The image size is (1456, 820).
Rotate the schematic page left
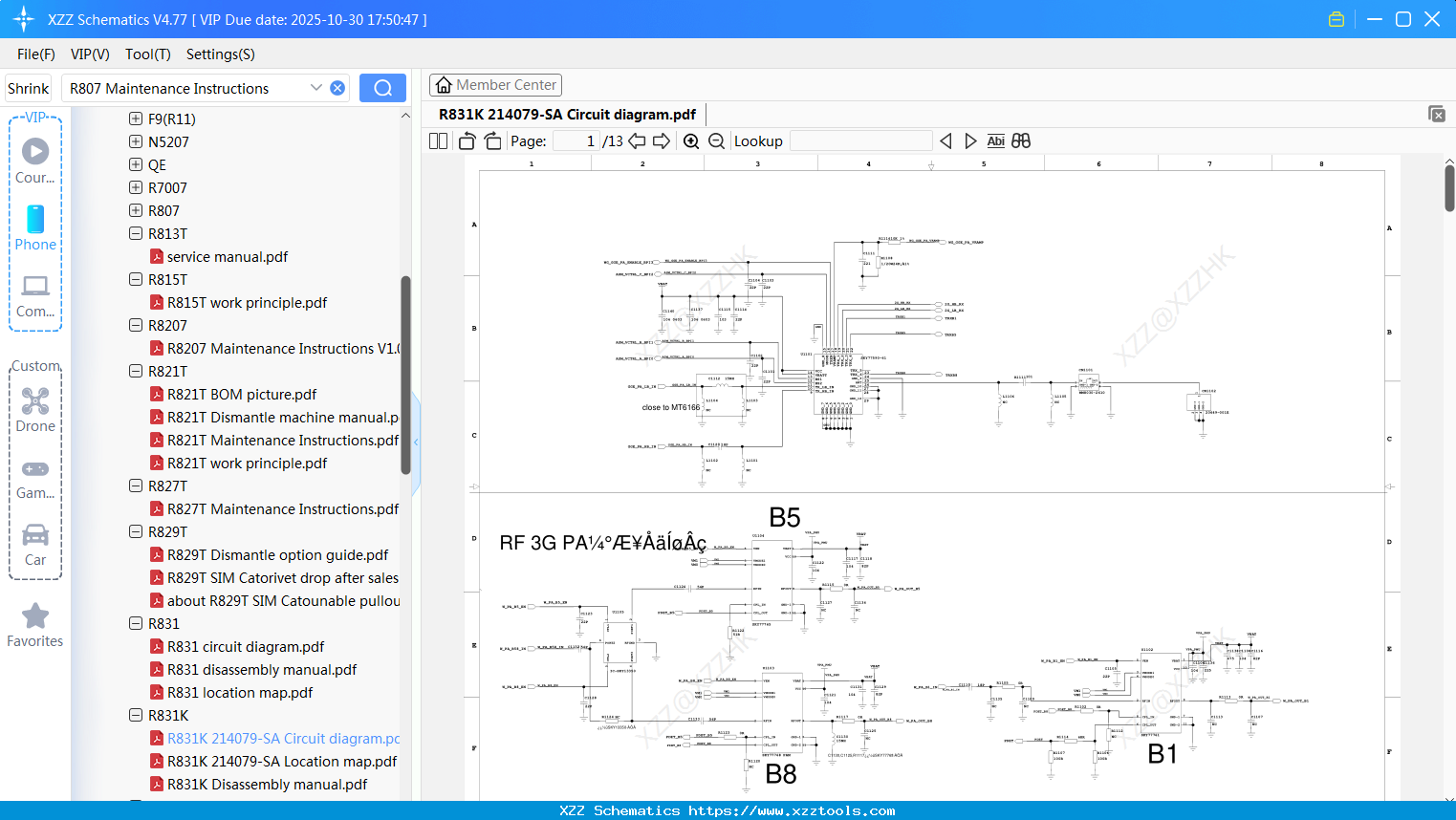pyautogui.click(x=466, y=140)
